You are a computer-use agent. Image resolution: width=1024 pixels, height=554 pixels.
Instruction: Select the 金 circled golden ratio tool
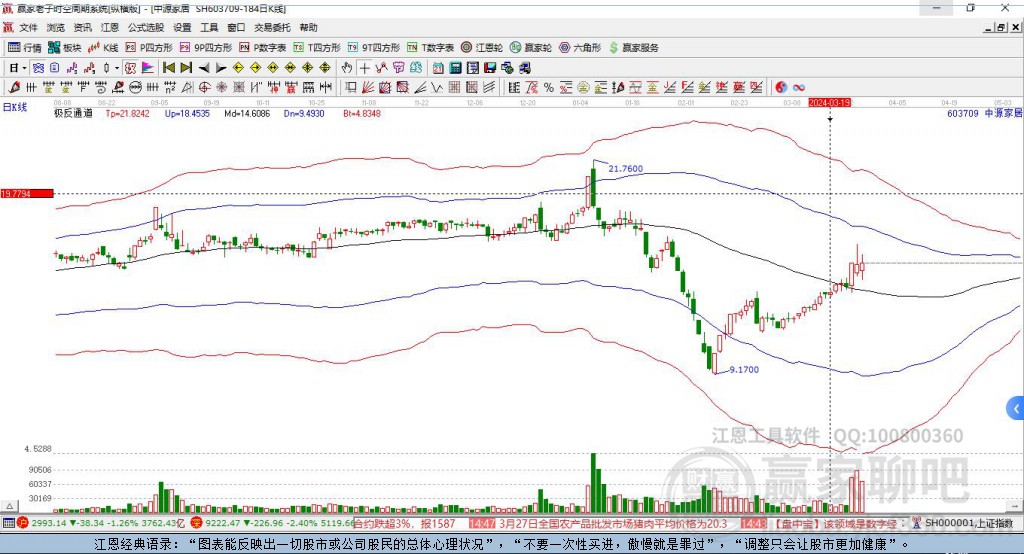[583, 87]
